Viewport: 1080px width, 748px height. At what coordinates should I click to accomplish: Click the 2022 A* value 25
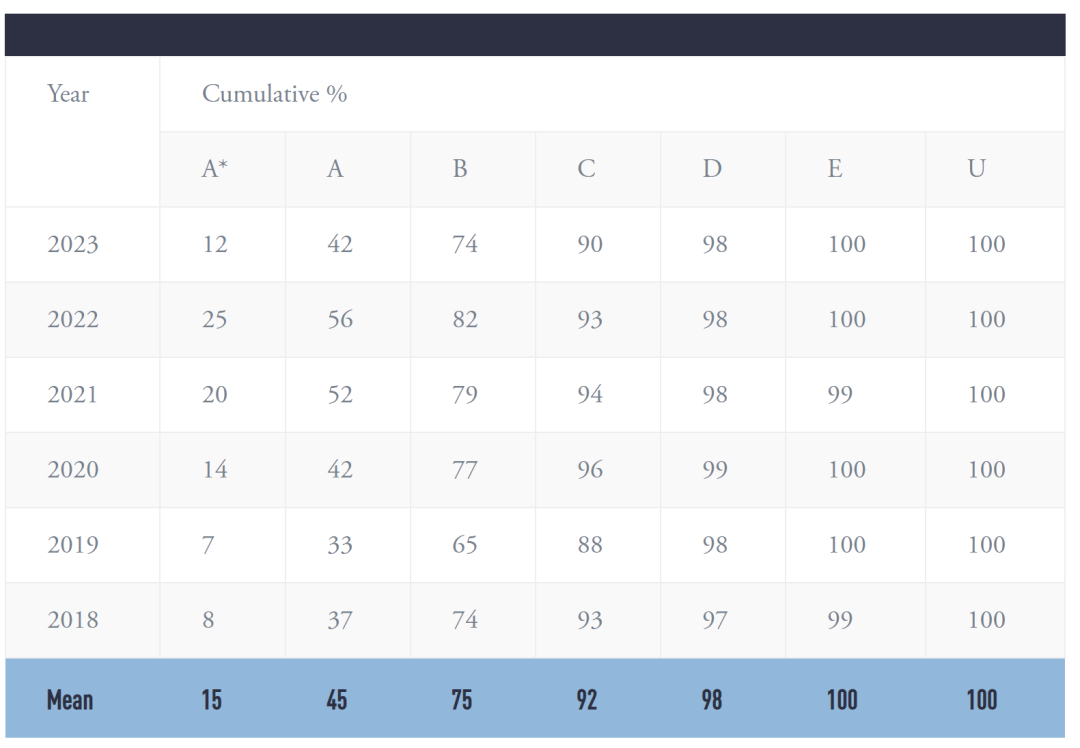214,320
